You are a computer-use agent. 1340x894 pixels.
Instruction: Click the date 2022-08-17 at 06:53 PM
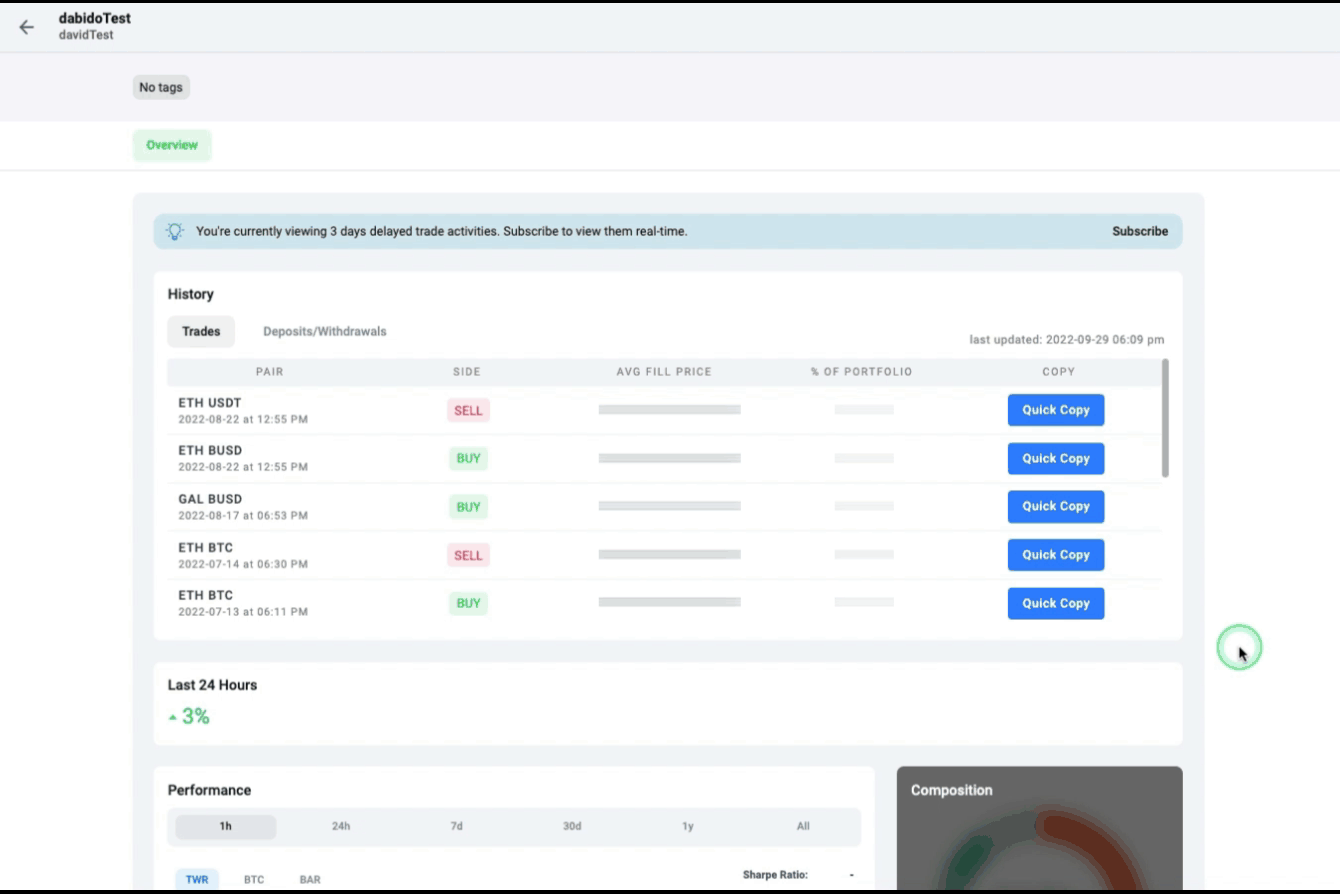243,516
